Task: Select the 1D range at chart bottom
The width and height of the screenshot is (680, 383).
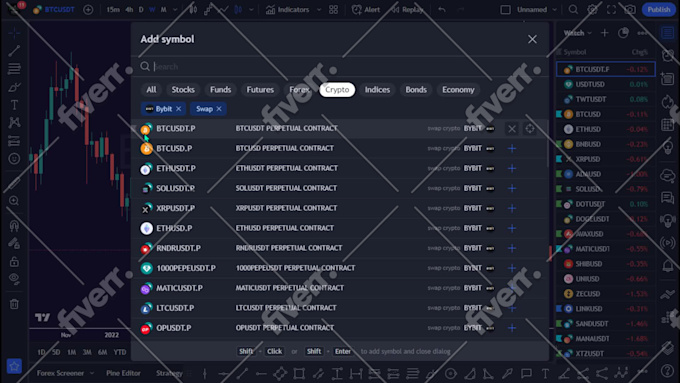Action: [x=41, y=352]
